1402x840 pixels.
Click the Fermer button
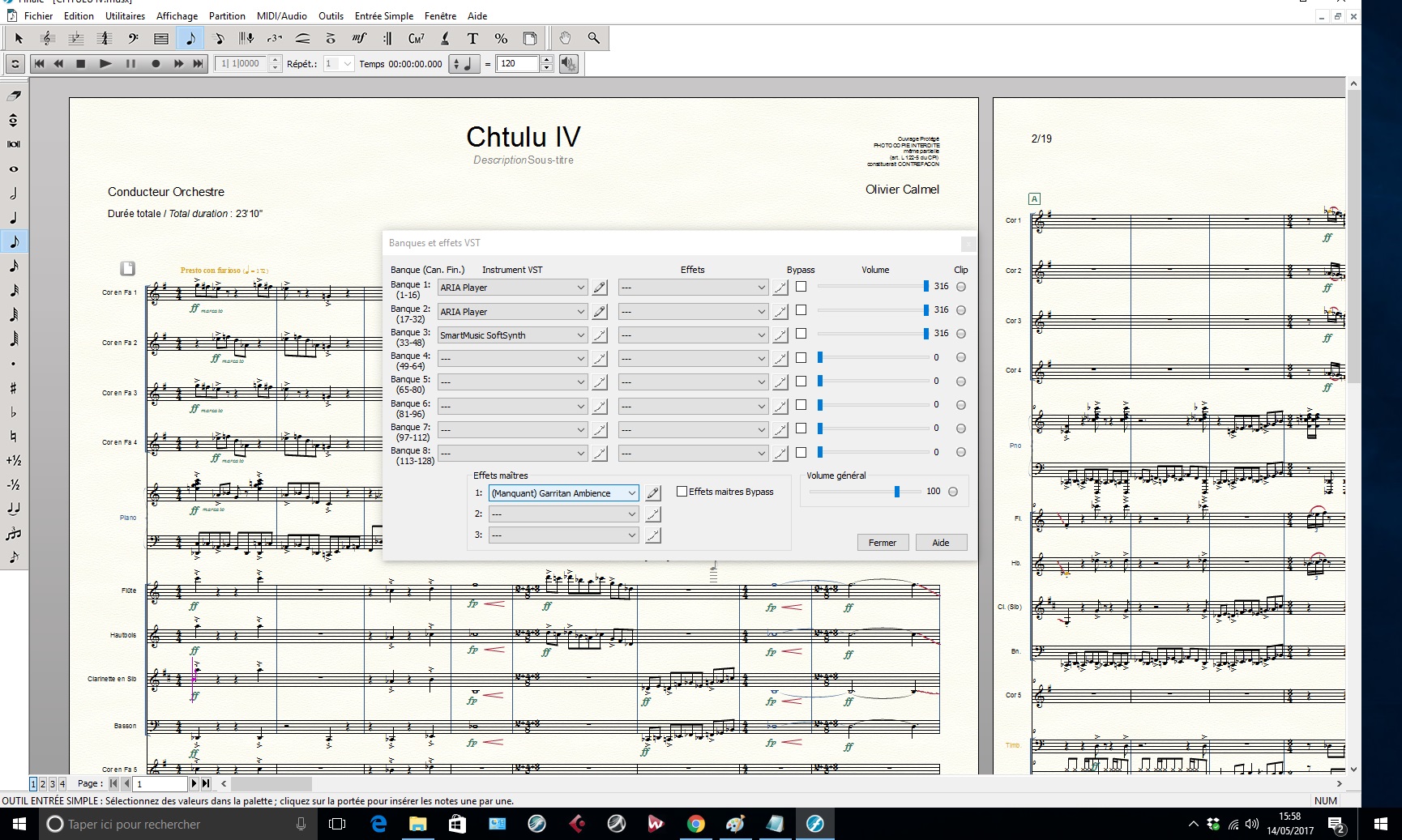pyautogui.click(x=883, y=543)
